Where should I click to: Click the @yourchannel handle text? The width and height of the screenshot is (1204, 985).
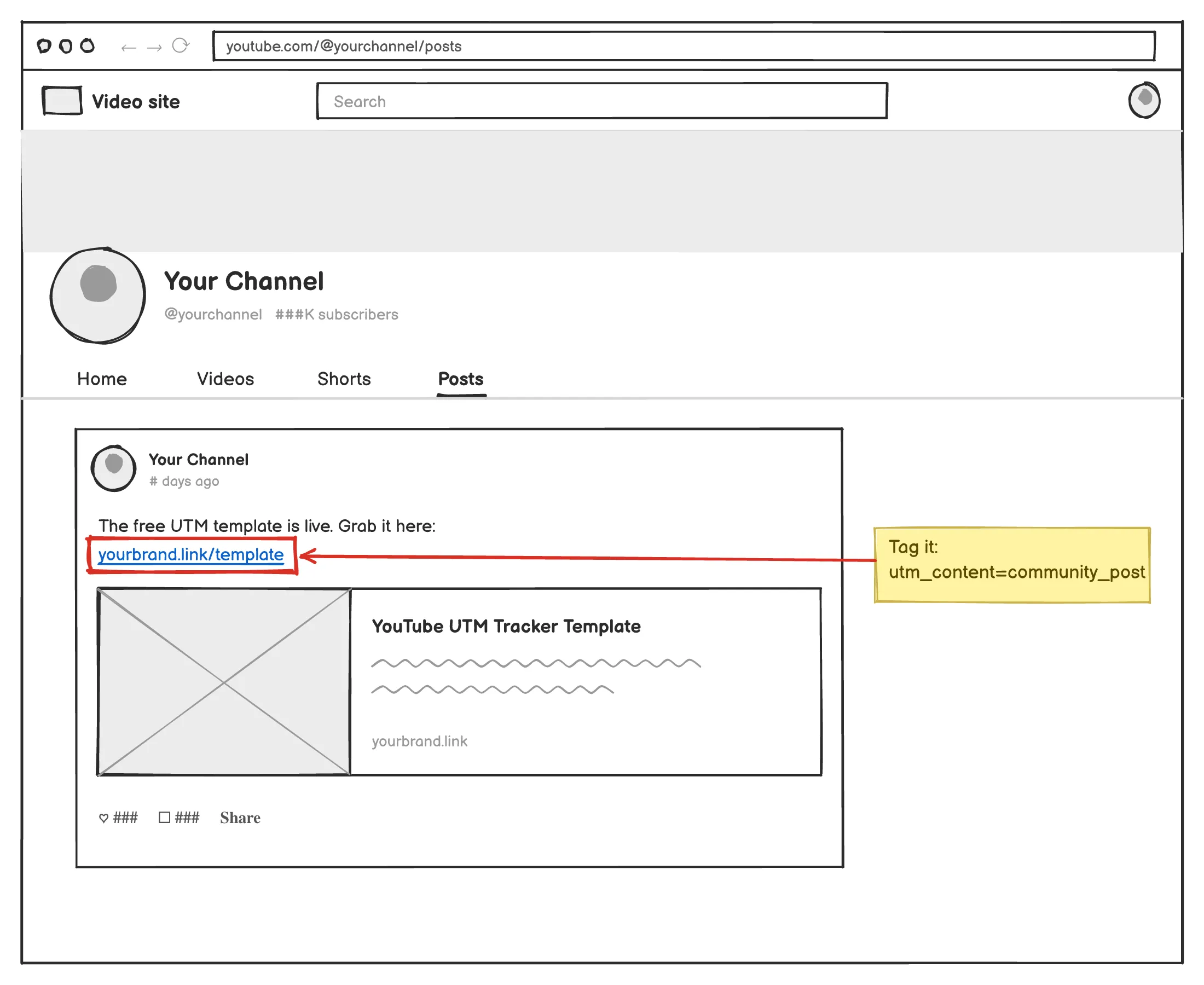[213, 314]
